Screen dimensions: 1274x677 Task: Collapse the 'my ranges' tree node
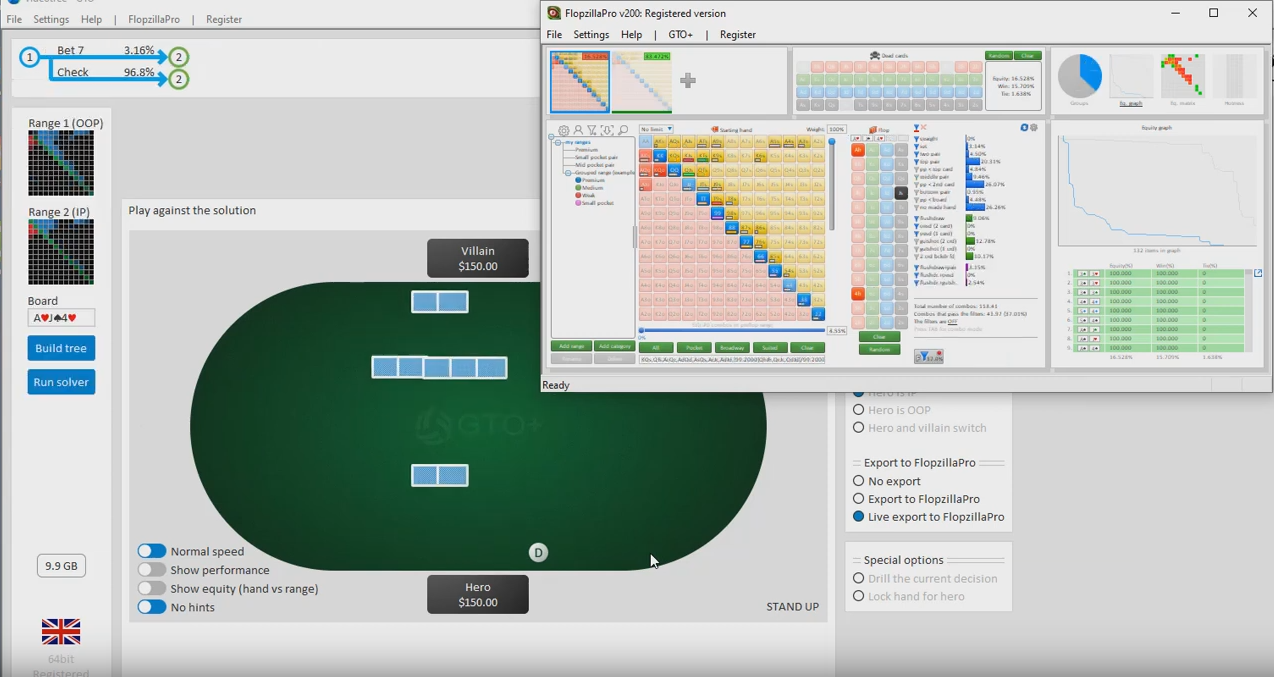pyautogui.click(x=558, y=142)
